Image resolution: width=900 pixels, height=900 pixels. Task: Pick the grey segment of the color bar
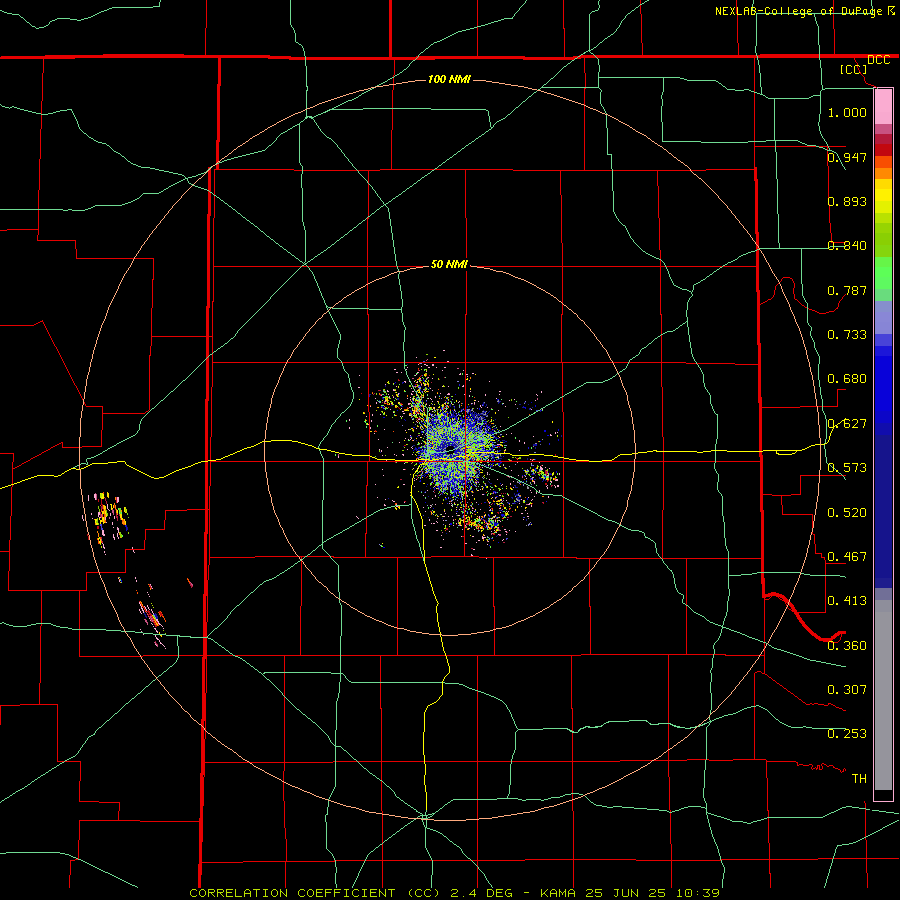click(883, 695)
